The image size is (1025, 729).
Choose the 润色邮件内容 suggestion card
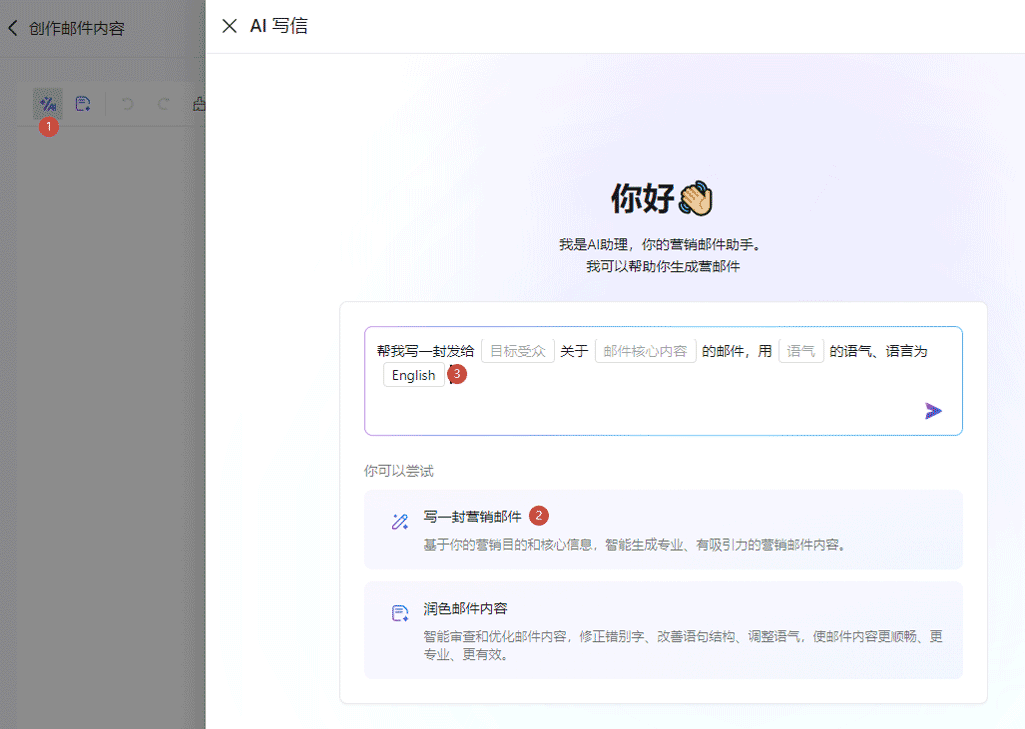(x=663, y=630)
